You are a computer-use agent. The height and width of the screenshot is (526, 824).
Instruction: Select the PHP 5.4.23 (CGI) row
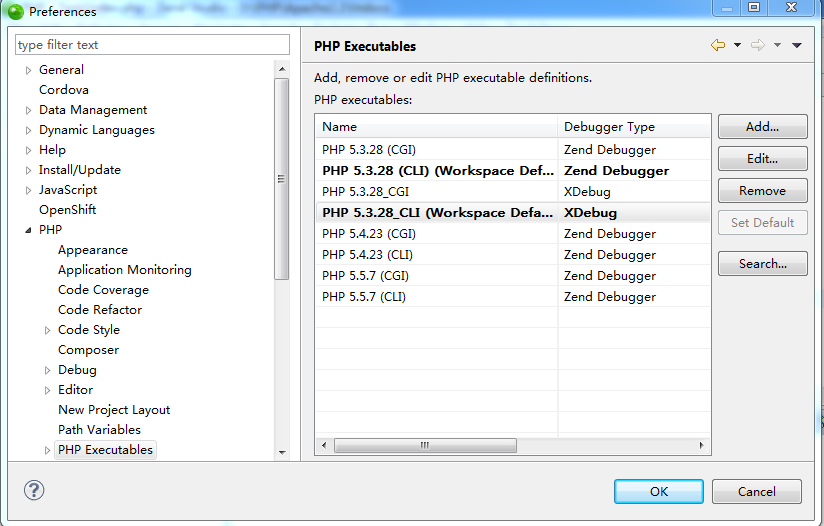point(513,234)
